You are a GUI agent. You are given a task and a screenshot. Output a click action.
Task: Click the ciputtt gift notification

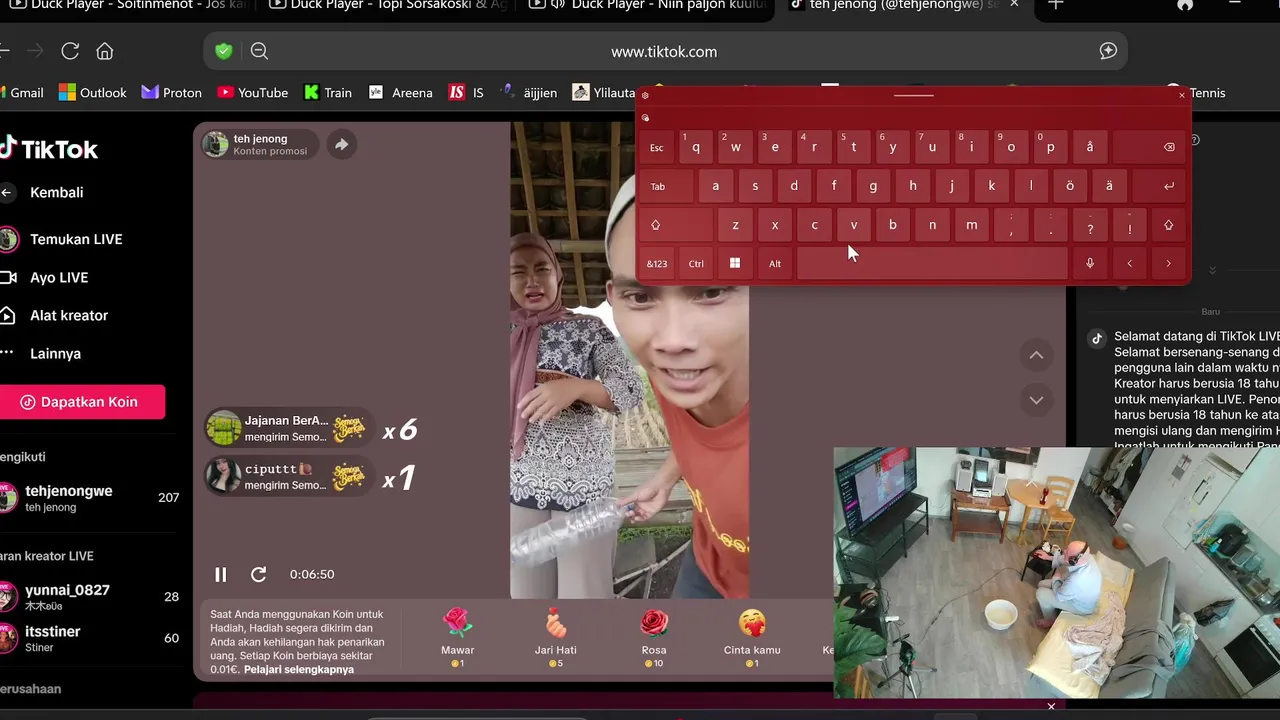pyautogui.click(x=288, y=476)
